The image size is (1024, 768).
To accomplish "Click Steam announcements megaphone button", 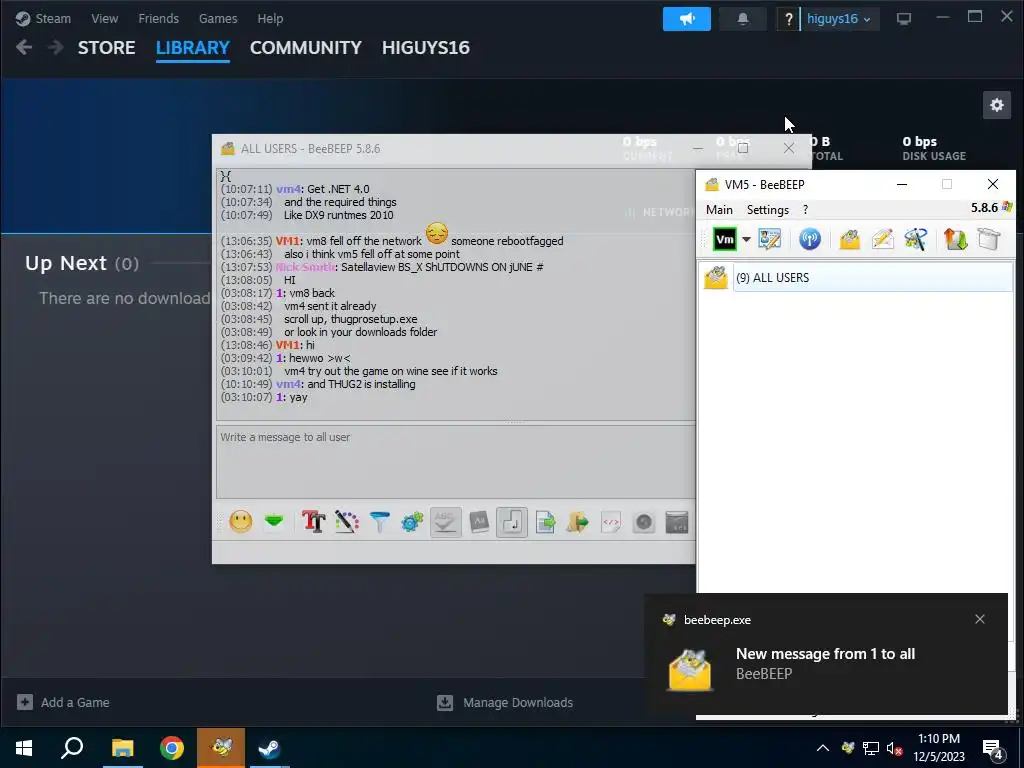I will [686, 19].
